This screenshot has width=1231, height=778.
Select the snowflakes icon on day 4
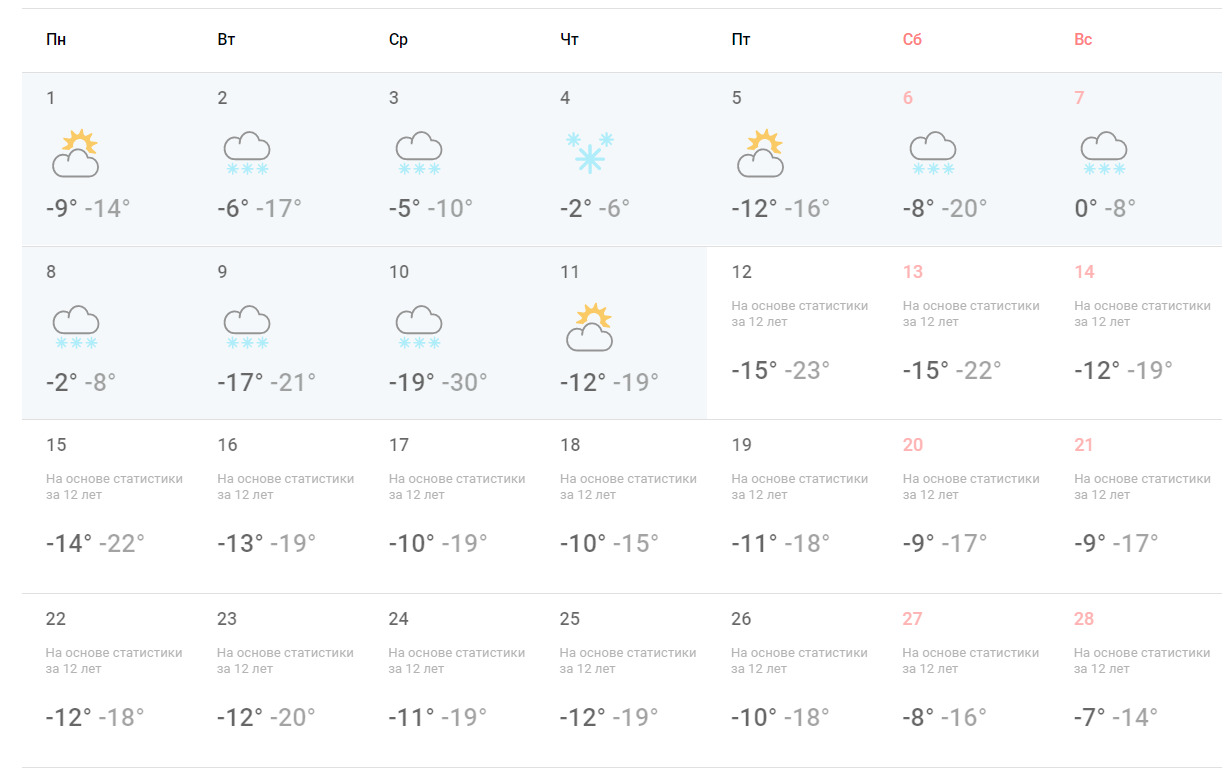(589, 153)
